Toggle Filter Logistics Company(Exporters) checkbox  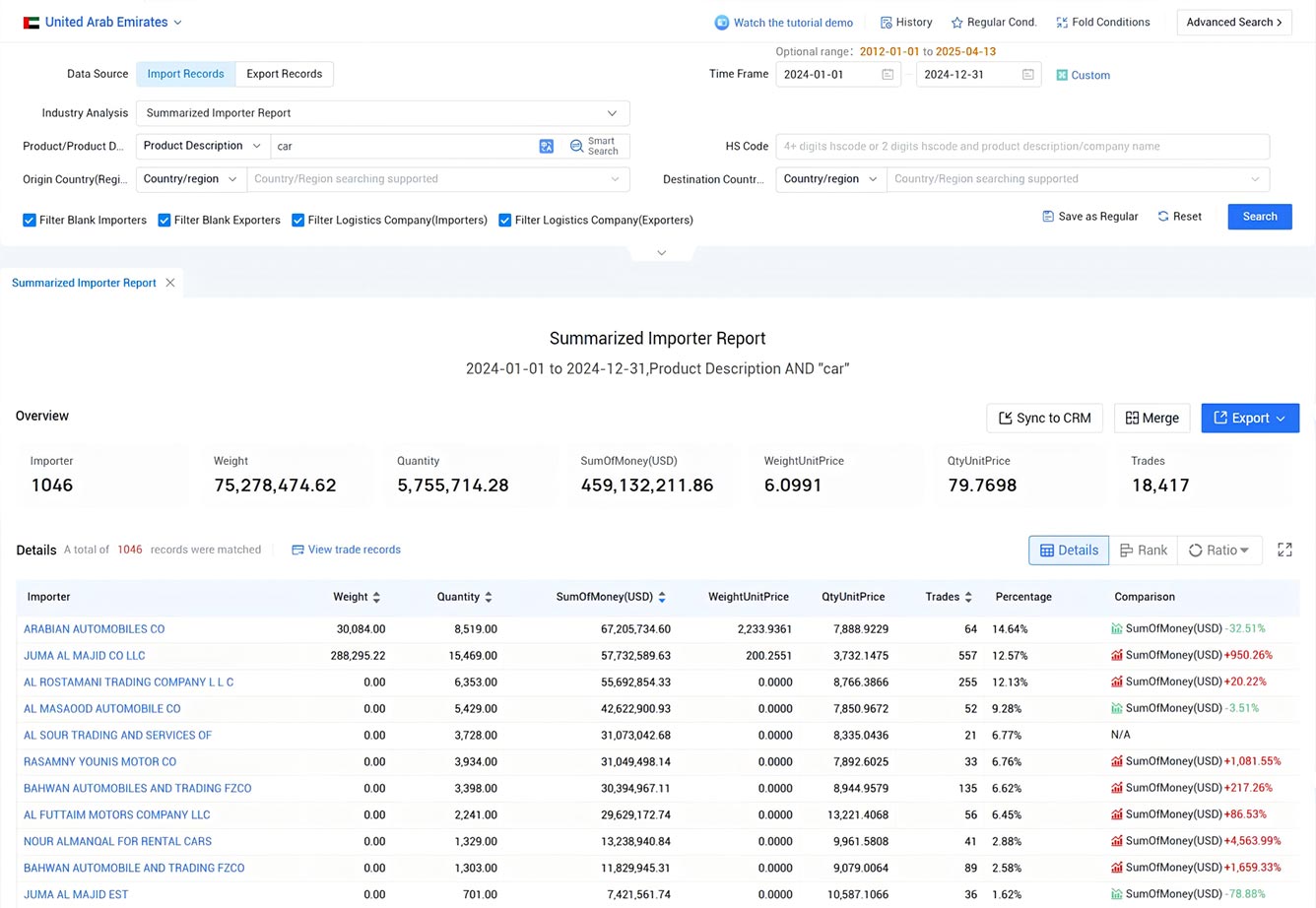504,221
